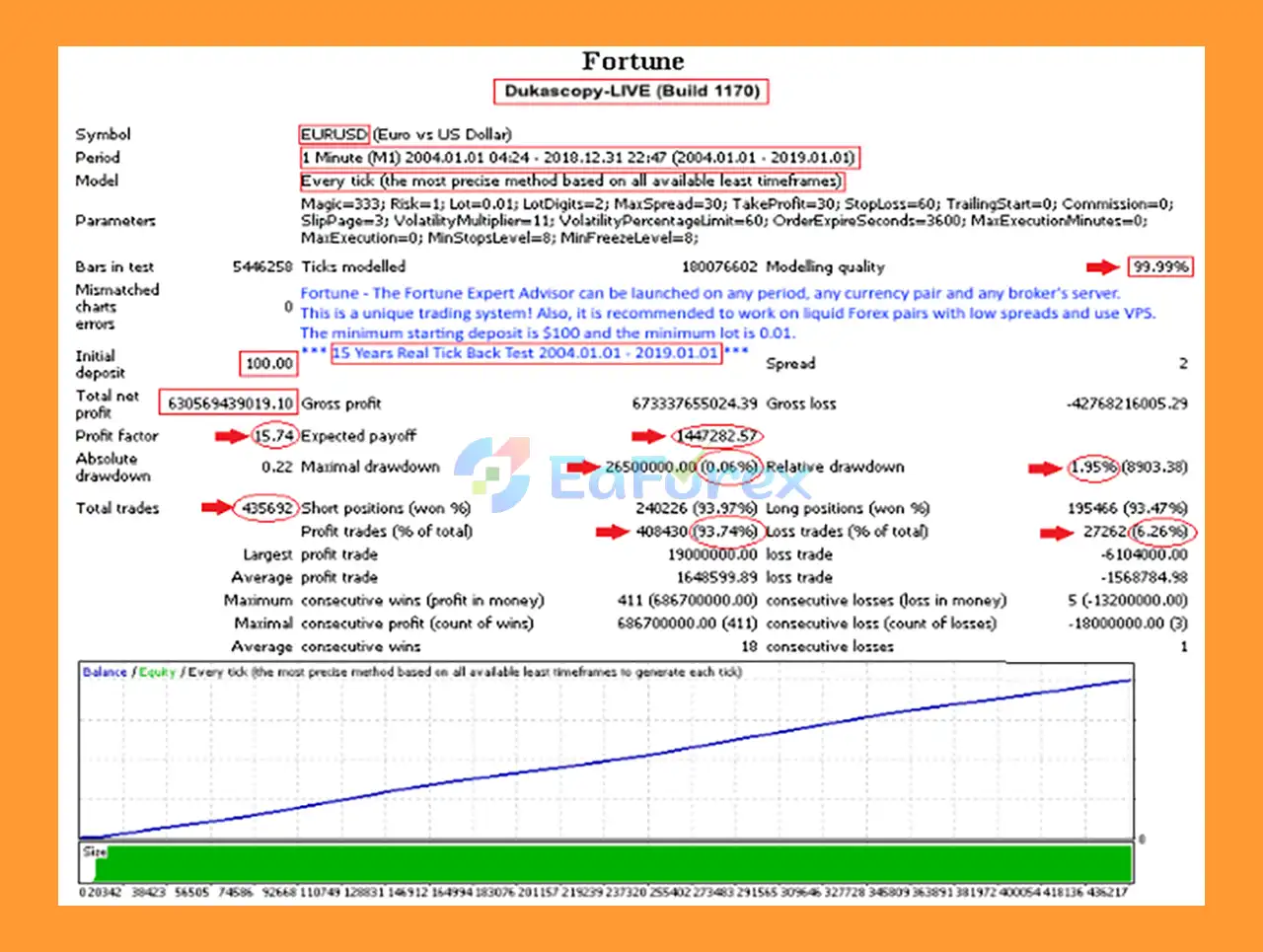Toggle the Balance legend label on the chart
The width and height of the screenshot is (1263, 952).
pyautogui.click(x=103, y=672)
